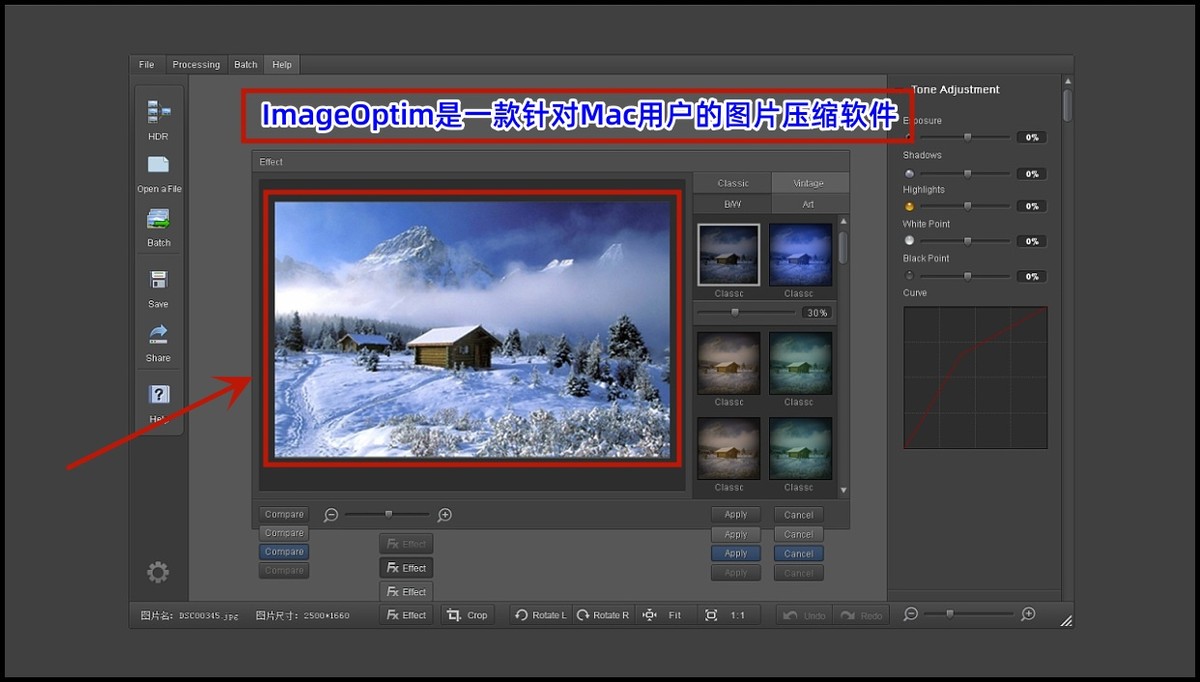Viewport: 1200px width, 682px height.
Task: Select the first Classic effect thumbnail
Action: (728, 254)
